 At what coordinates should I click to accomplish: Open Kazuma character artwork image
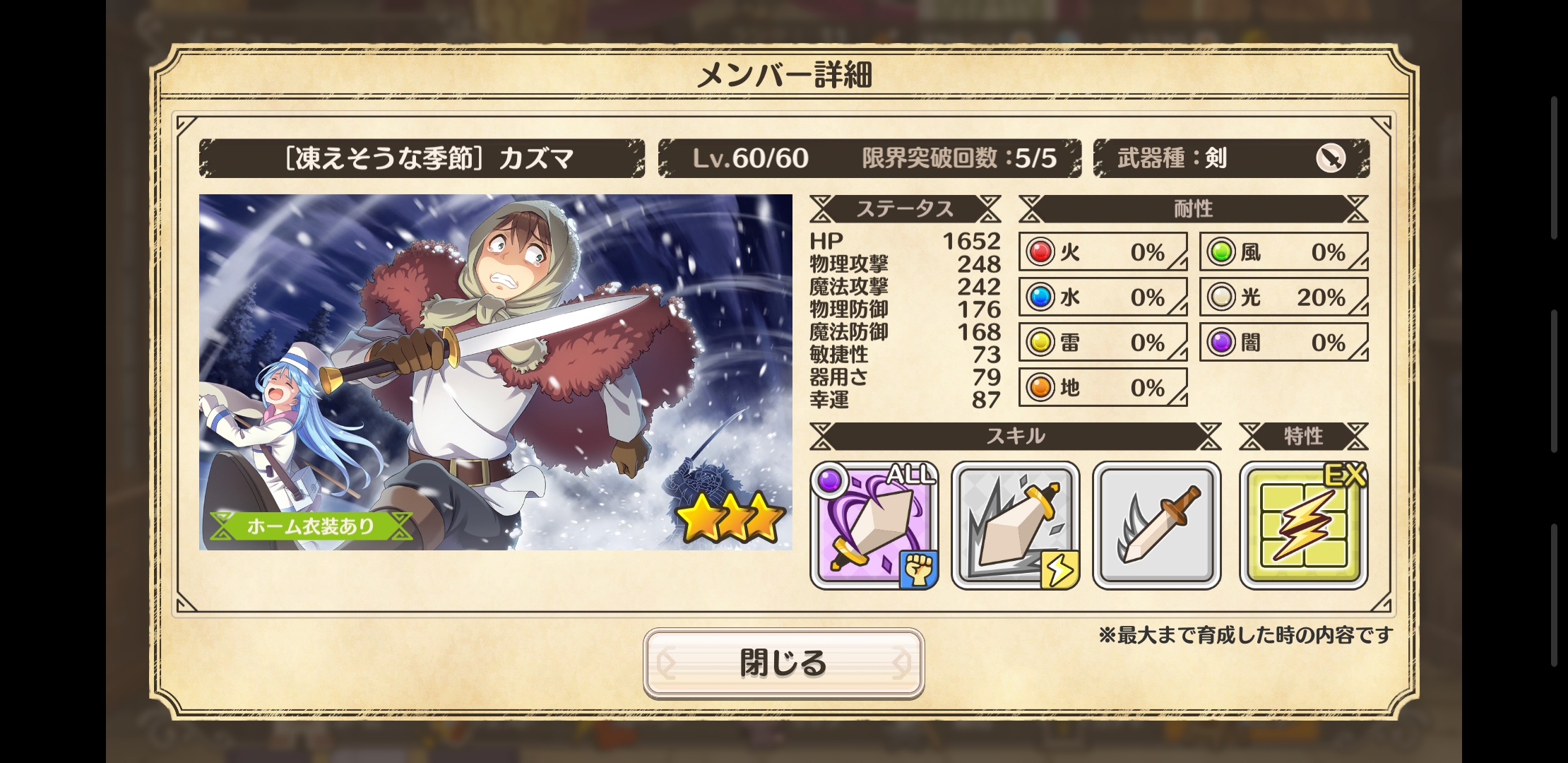coord(495,372)
